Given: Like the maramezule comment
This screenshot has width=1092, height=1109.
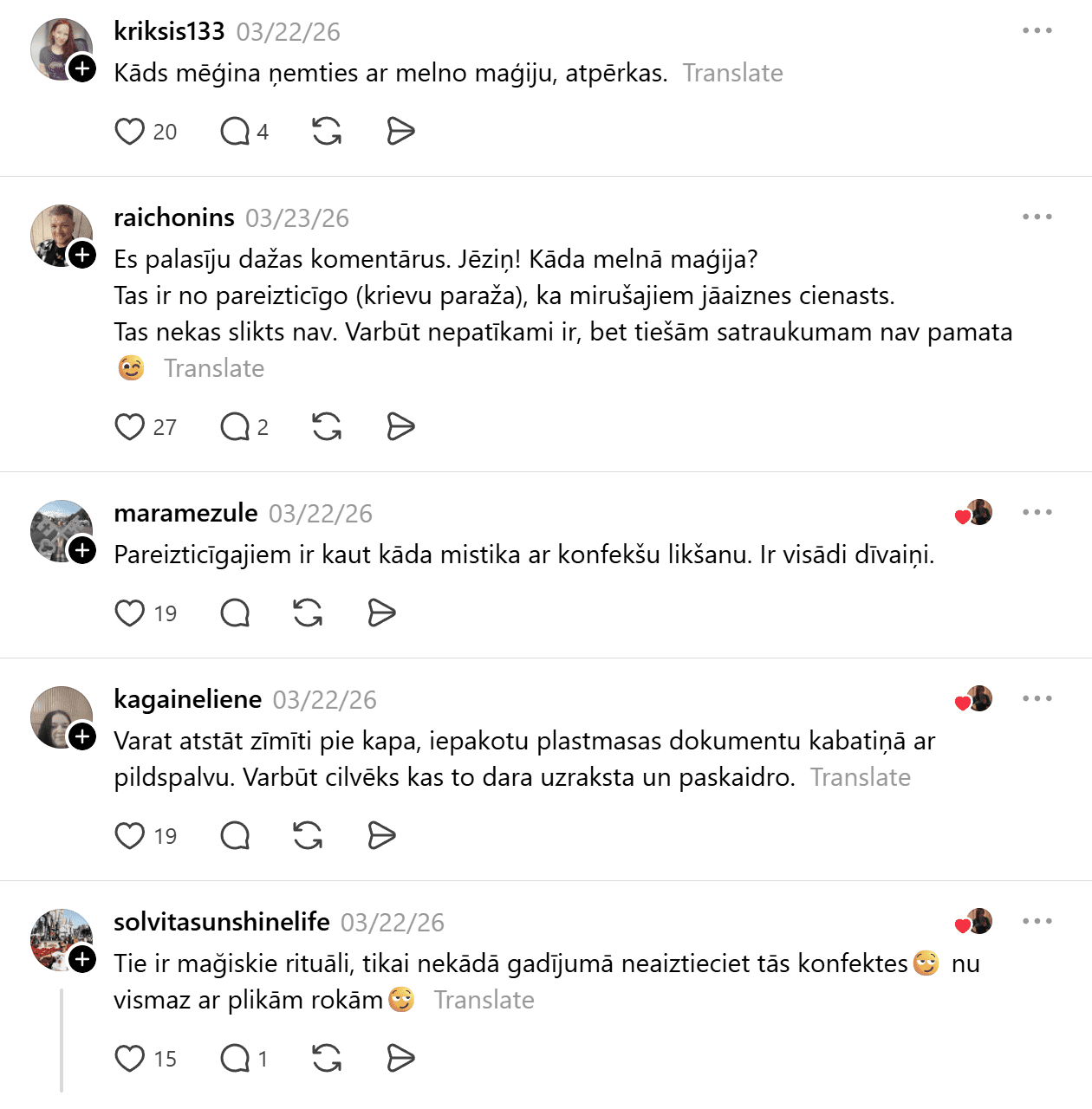Looking at the screenshot, I should click(130, 613).
